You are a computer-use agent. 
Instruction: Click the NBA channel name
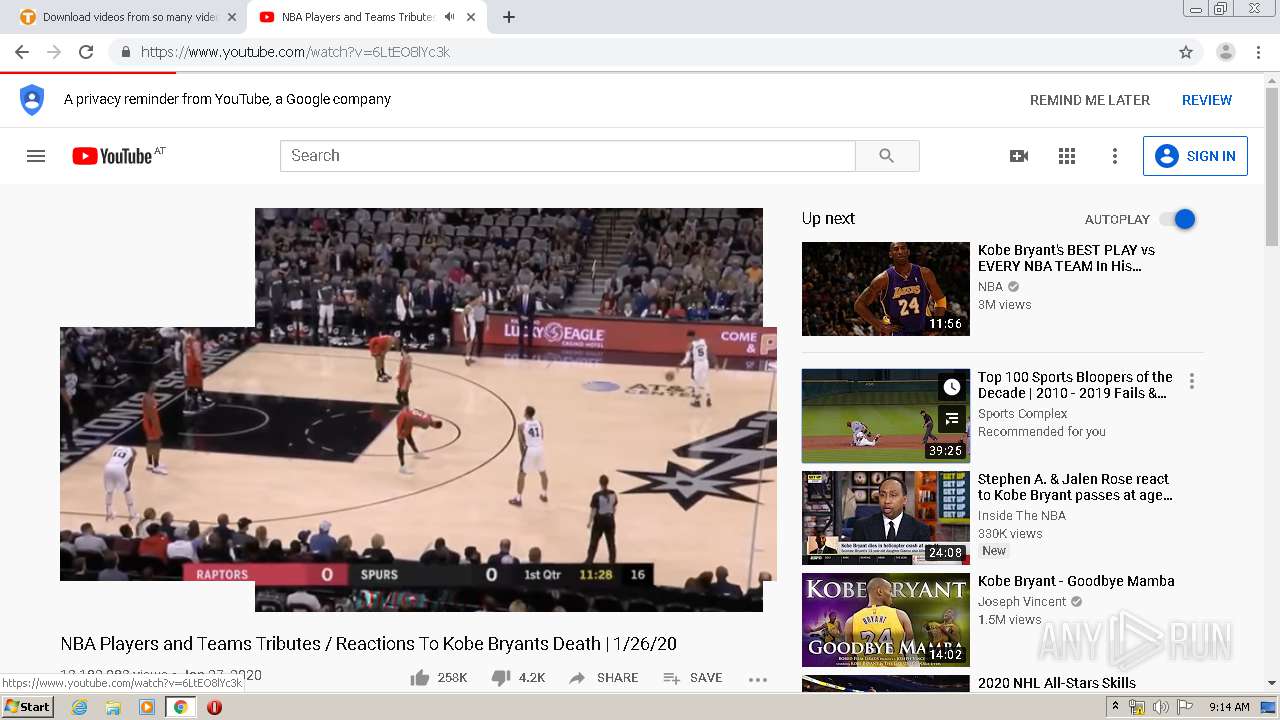(990, 286)
